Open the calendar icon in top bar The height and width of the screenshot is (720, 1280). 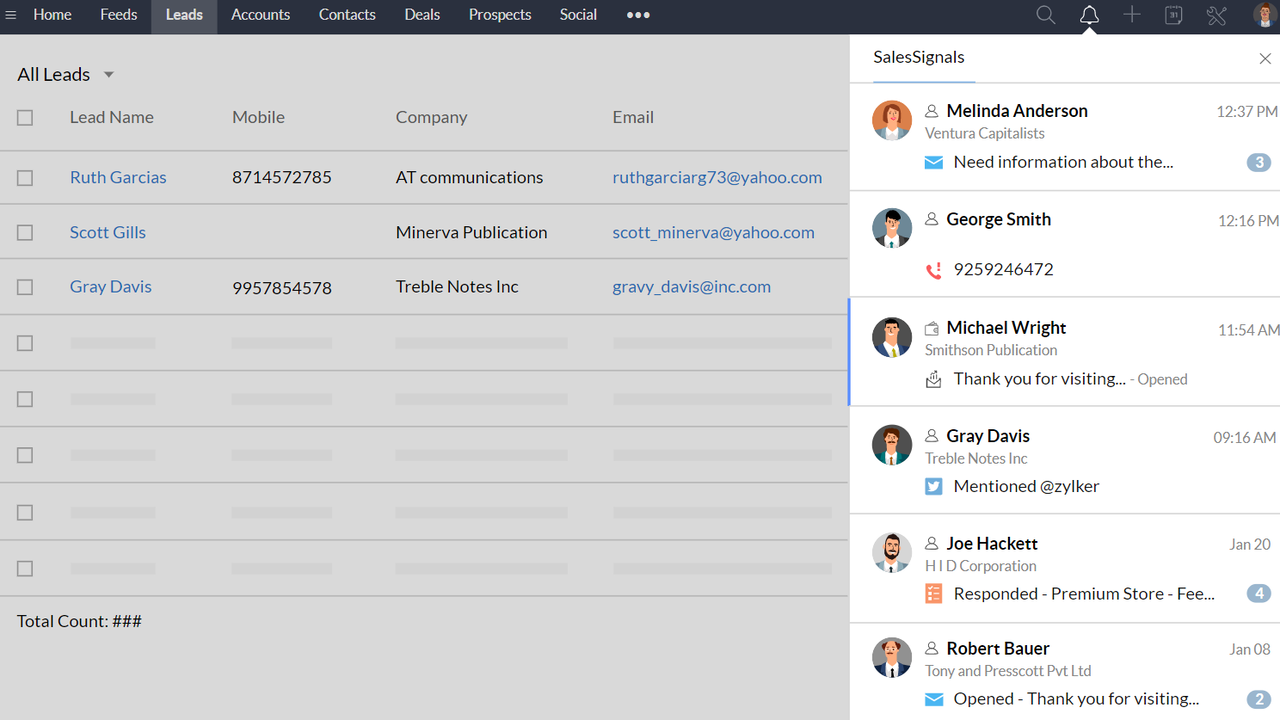[x=1174, y=15]
